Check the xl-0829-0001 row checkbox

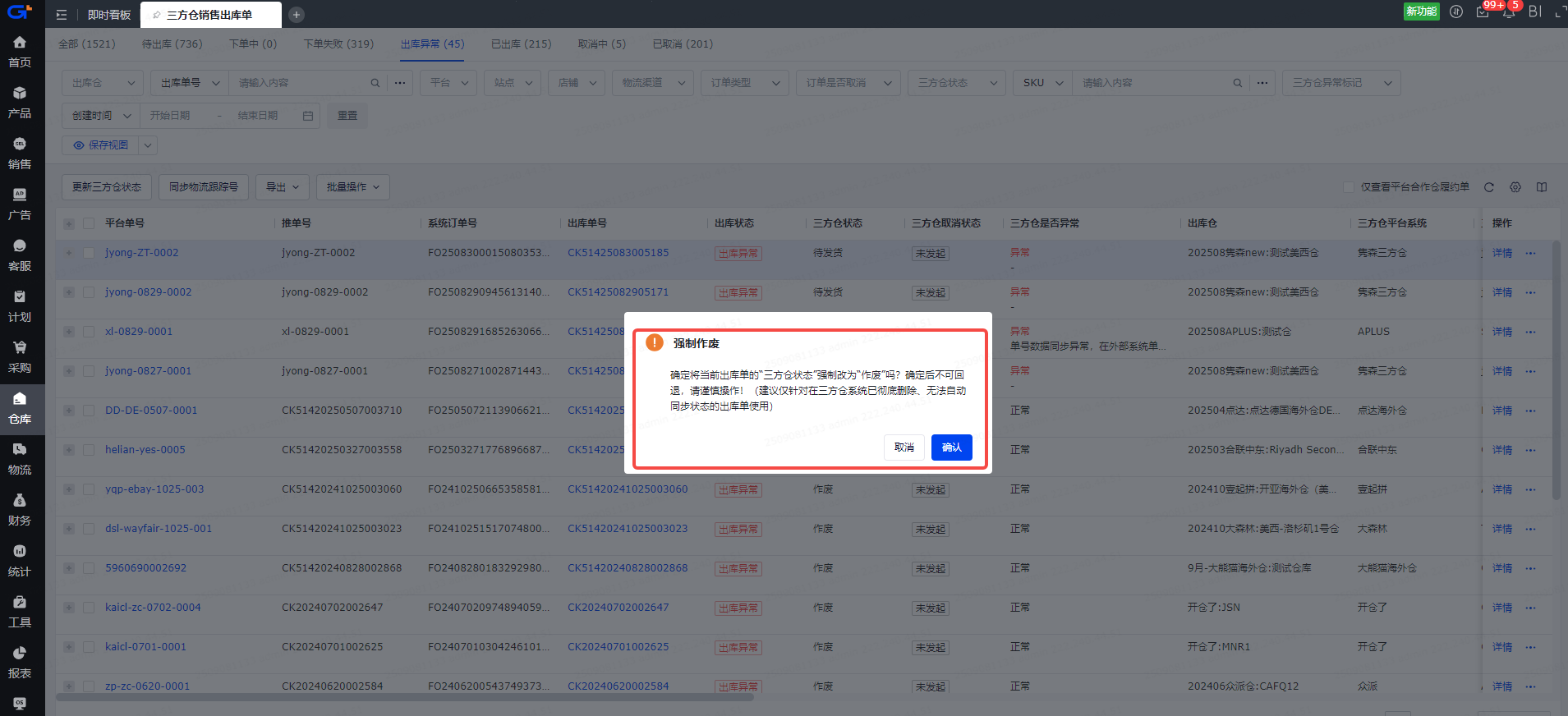[x=89, y=332]
